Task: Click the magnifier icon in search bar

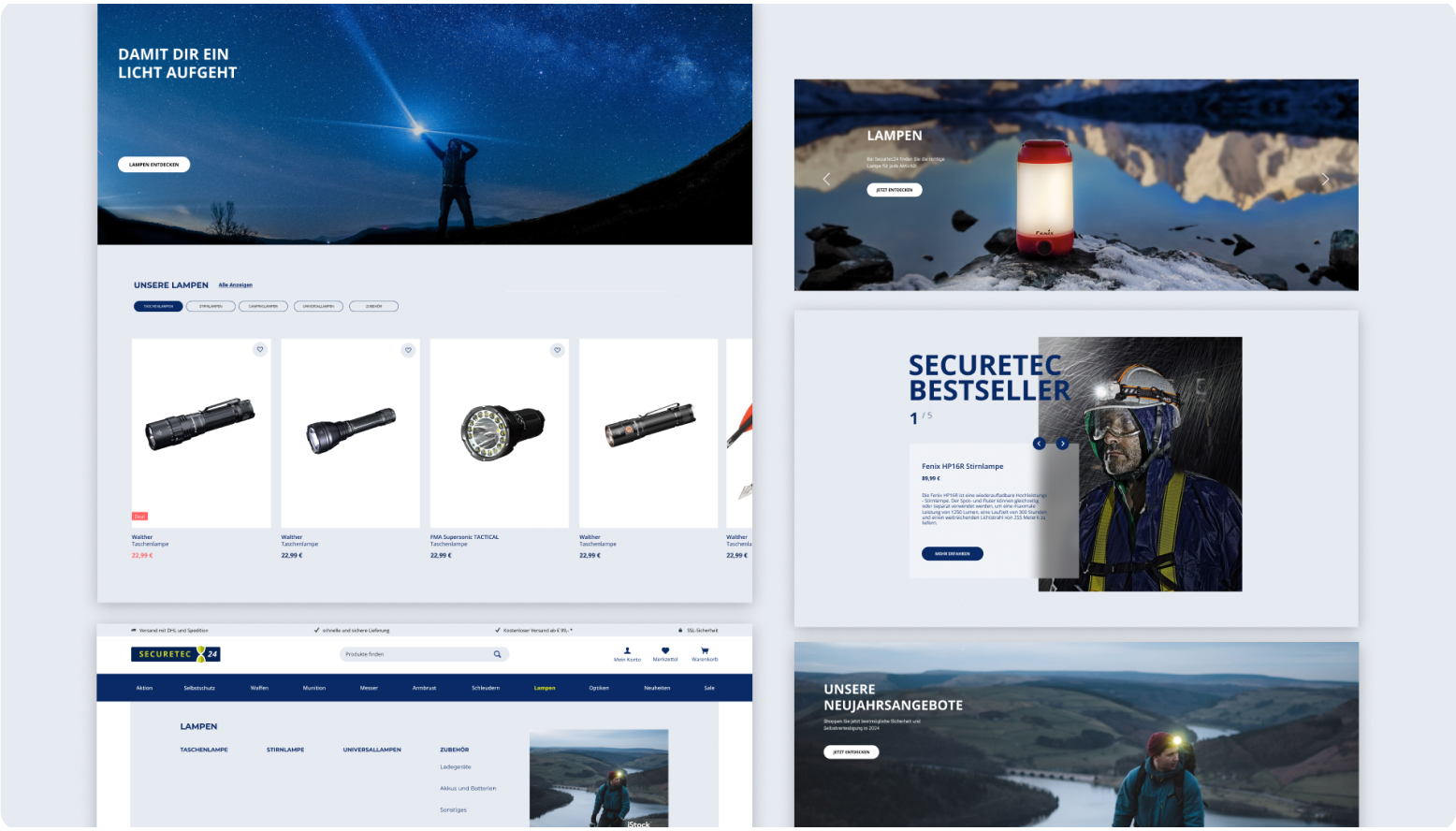Action: tap(497, 654)
